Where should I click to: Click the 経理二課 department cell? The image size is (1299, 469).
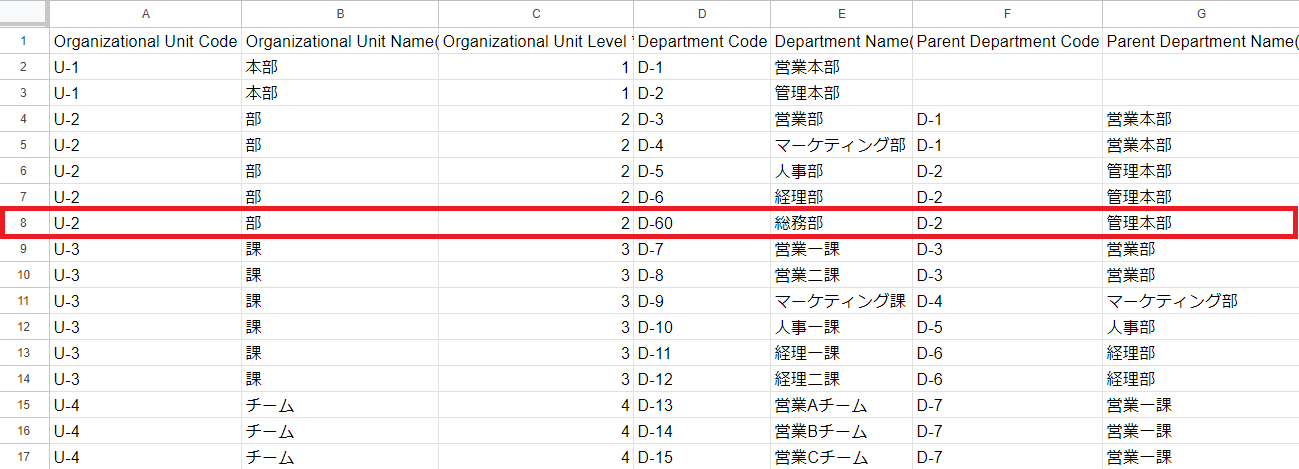841,379
